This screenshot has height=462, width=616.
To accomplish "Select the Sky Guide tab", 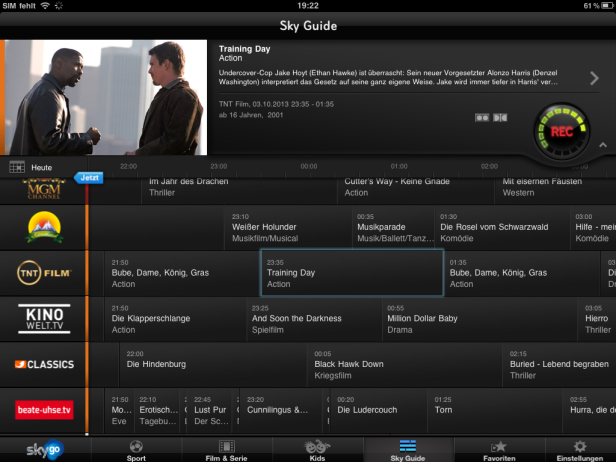I will pos(408,451).
